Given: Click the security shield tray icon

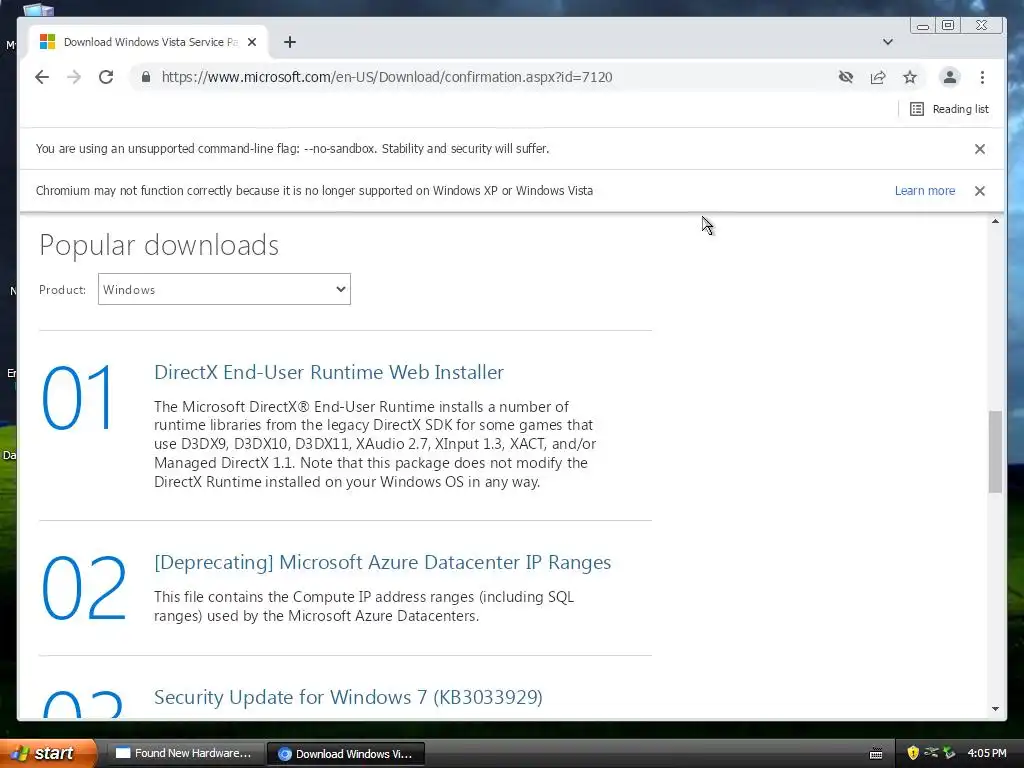Looking at the screenshot, I should 913,753.
